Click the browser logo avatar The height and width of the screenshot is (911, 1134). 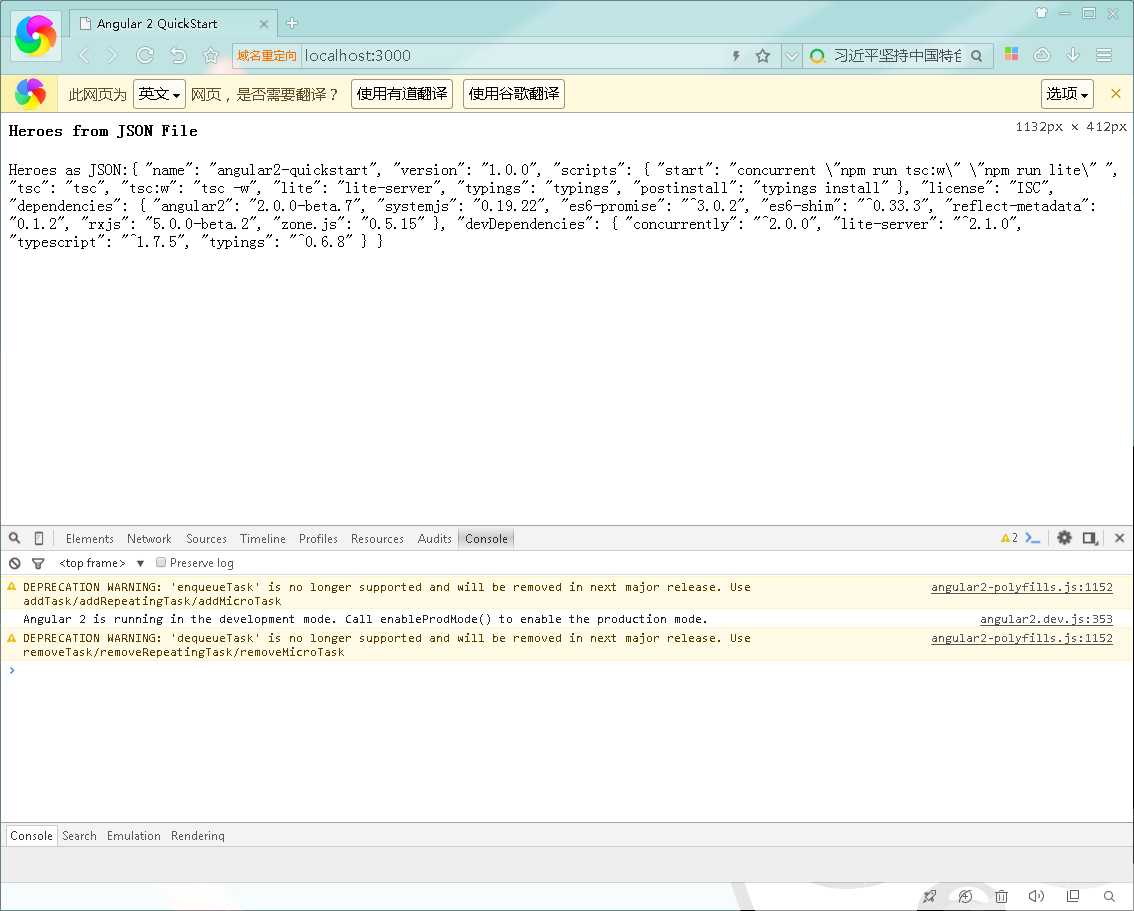(35, 35)
